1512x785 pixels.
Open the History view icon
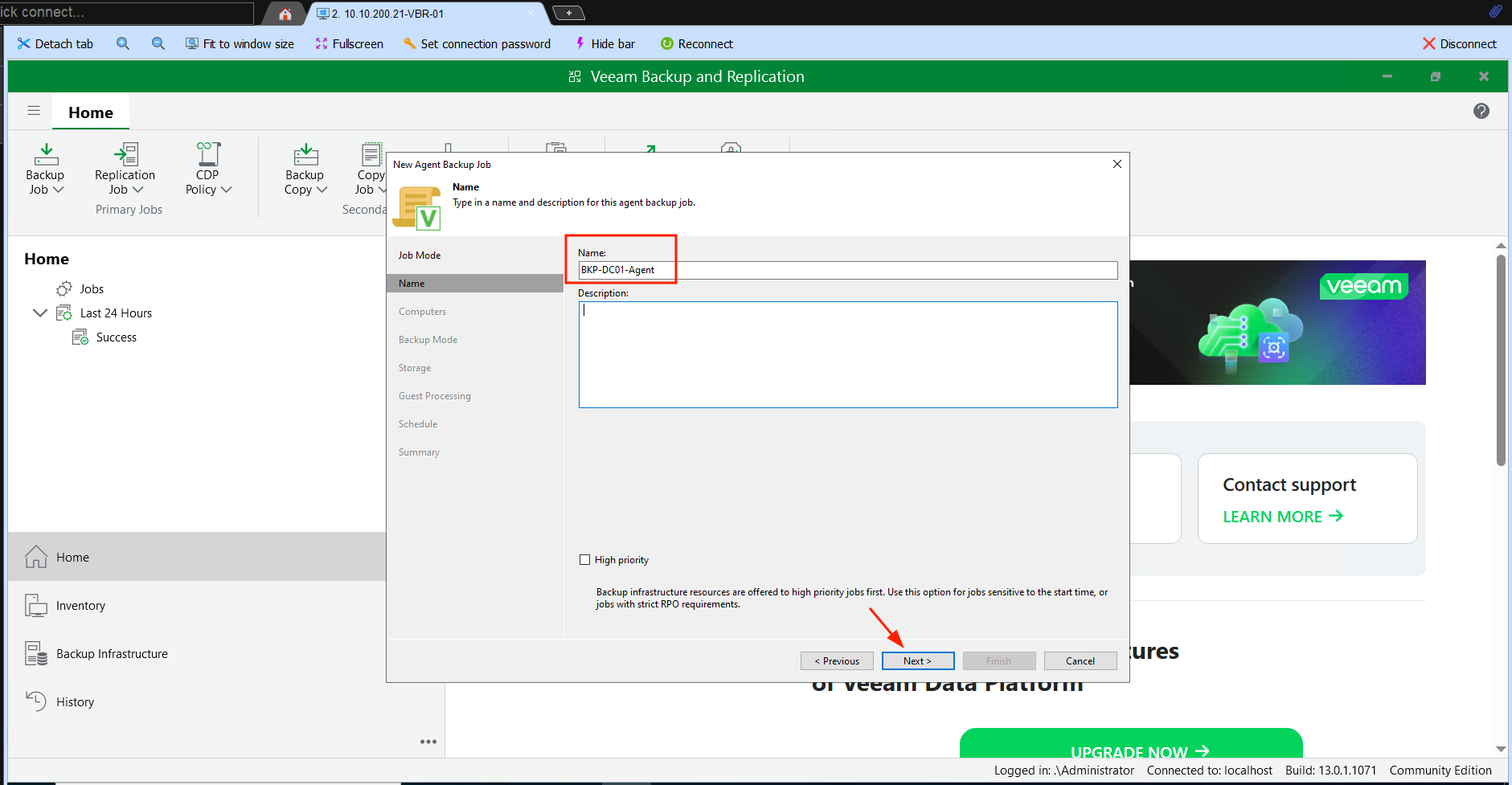(36, 701)
